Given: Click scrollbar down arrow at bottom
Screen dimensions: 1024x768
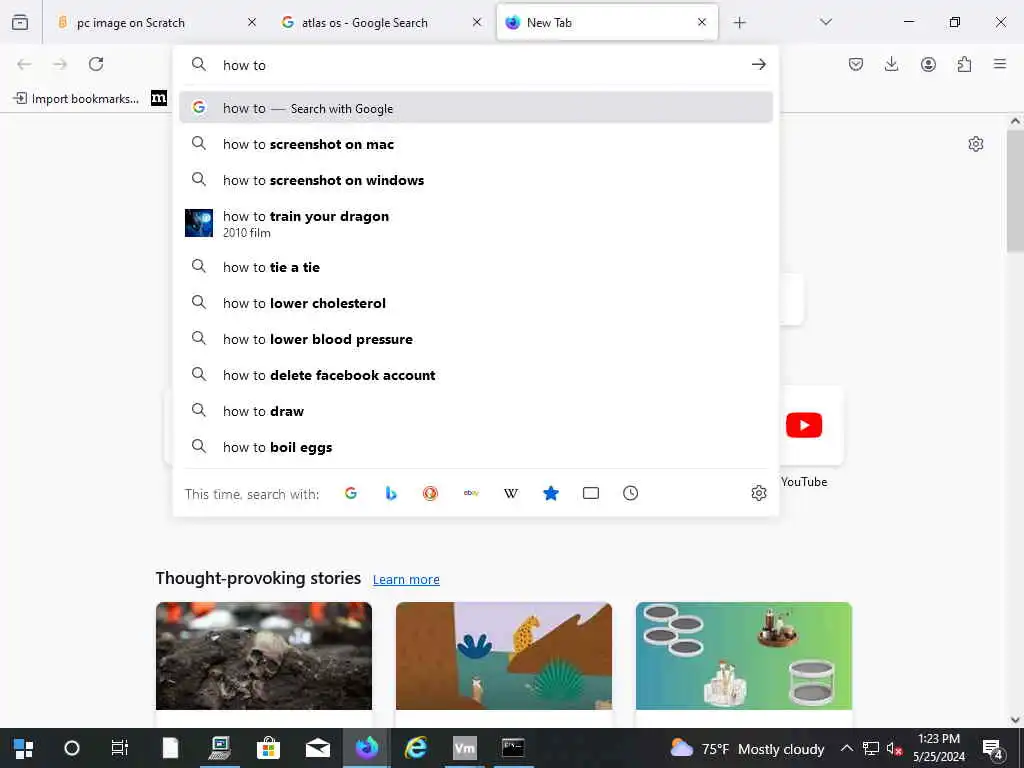Looking at the screenshot, I should (1015, 720).
